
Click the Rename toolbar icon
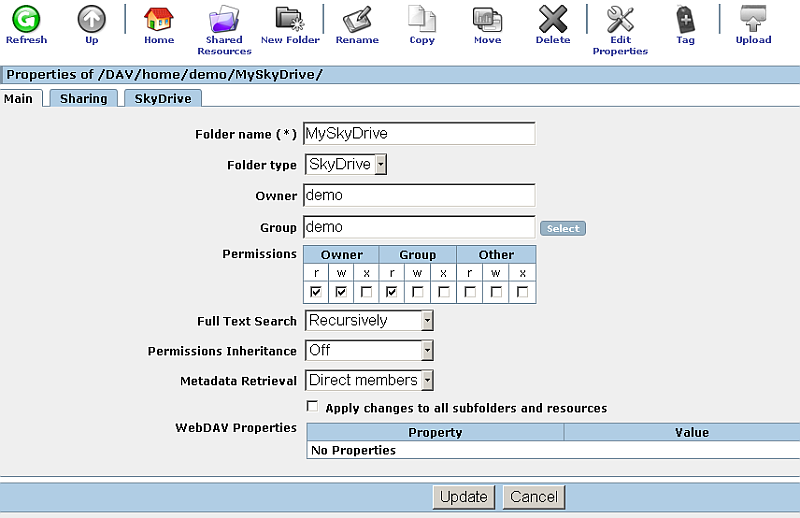coord(357,20)
